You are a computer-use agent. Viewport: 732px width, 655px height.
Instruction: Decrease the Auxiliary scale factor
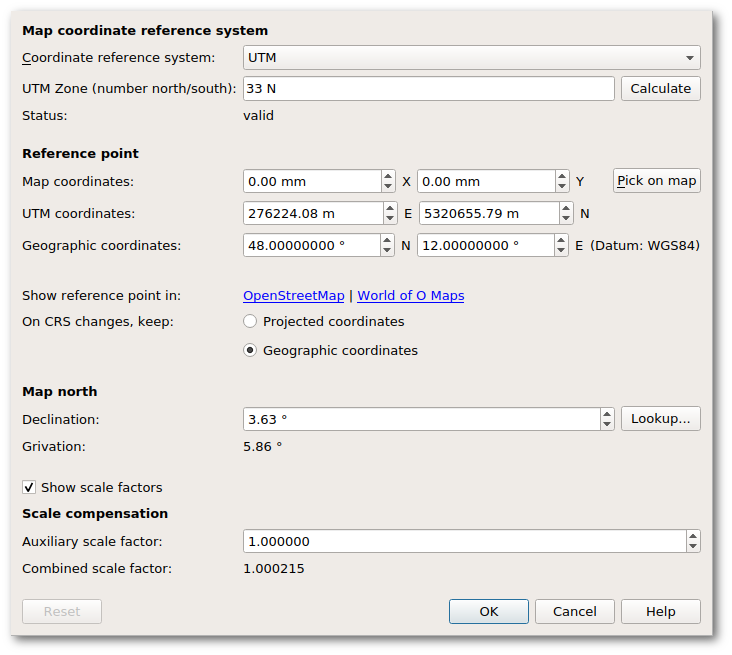click(693, 546)
